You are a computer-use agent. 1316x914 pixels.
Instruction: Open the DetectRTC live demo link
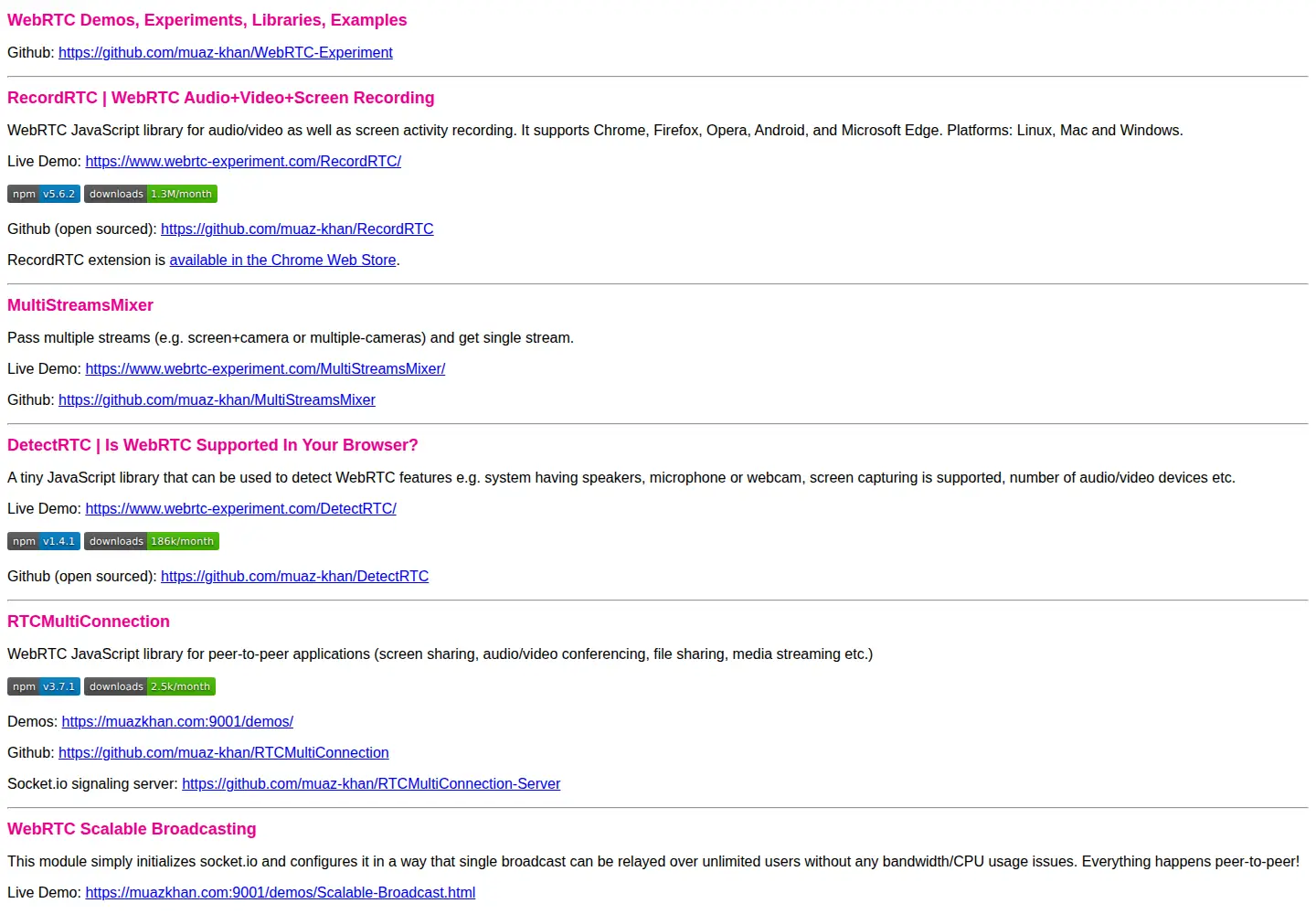(241, 509)
